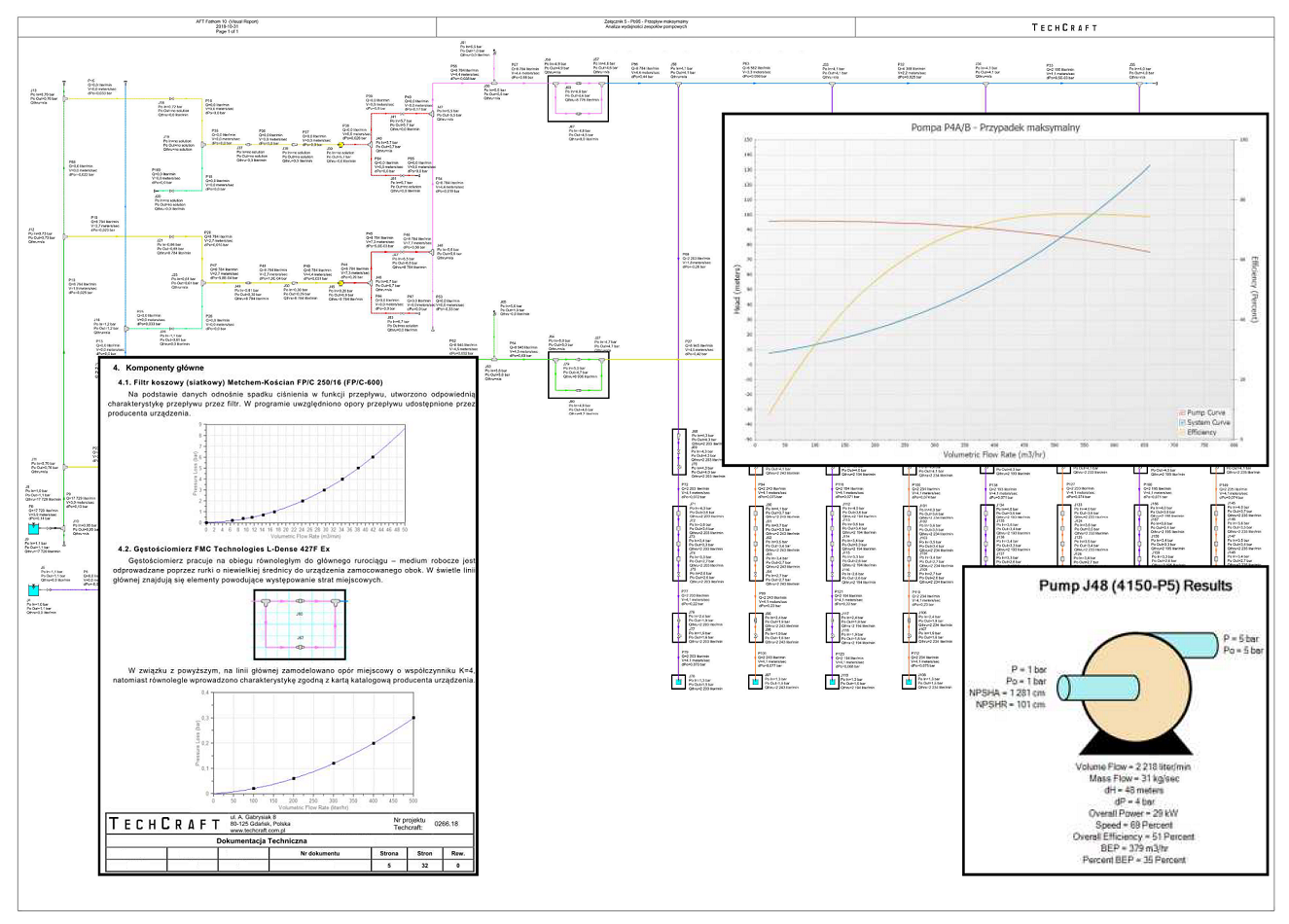Click the www.techcraft.com.pl link

[x=257, y=831]
